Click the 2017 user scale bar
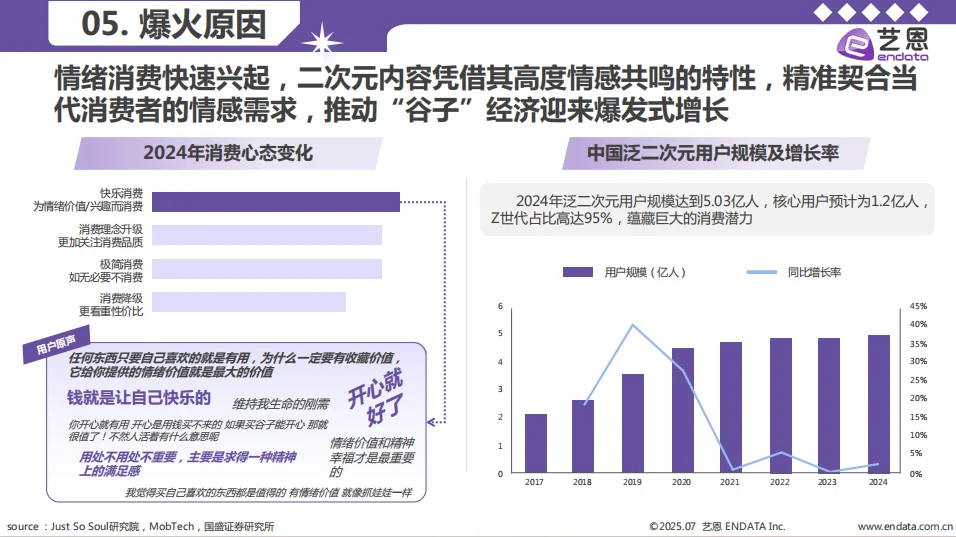Image resolution: width=956 pixels, height=537 pixels. point(535,444)
